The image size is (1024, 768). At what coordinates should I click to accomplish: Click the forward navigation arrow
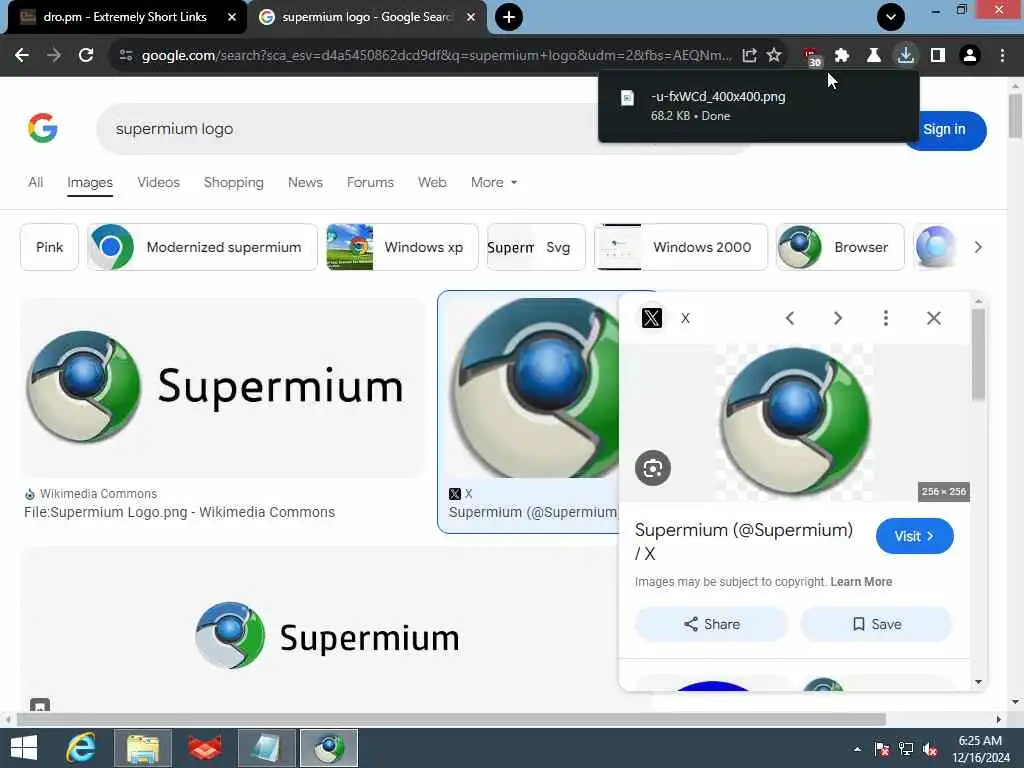(x=54, y=56)
